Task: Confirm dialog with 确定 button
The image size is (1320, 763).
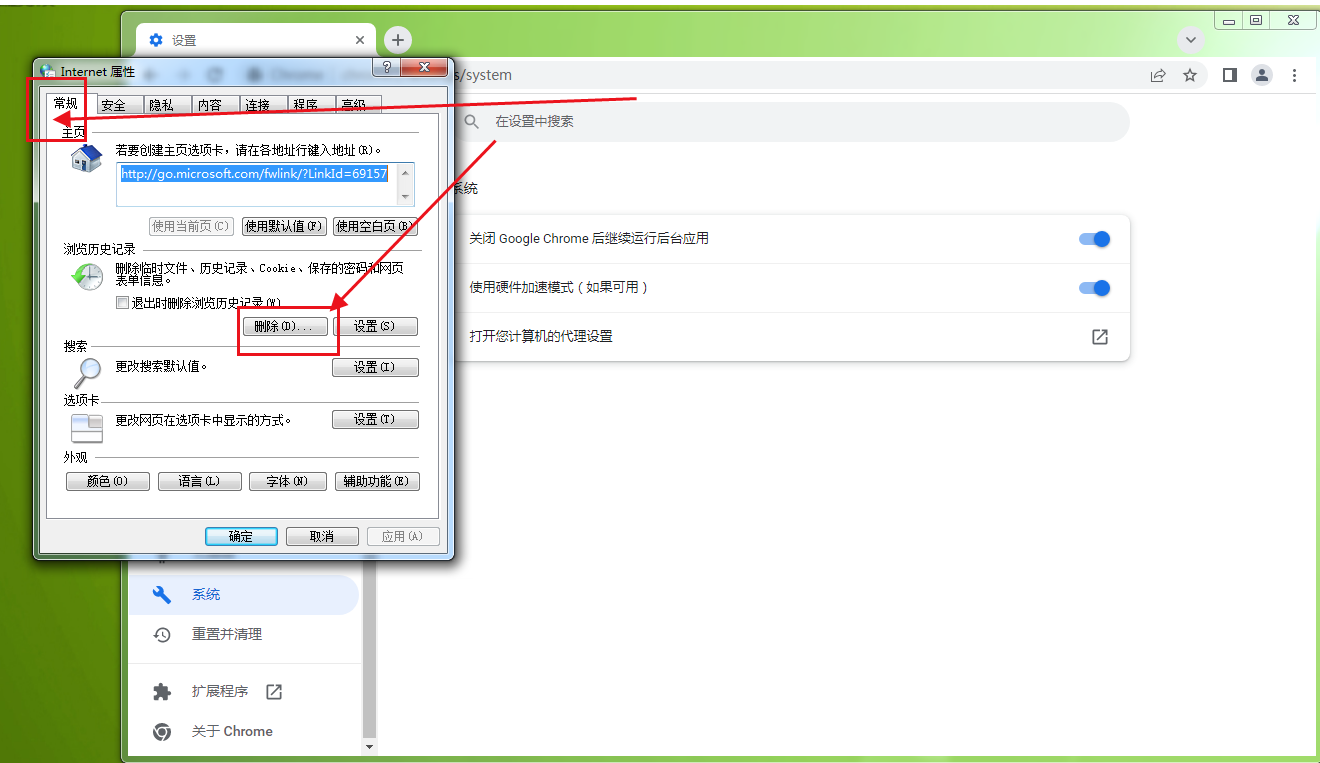Action: point(242,536)
